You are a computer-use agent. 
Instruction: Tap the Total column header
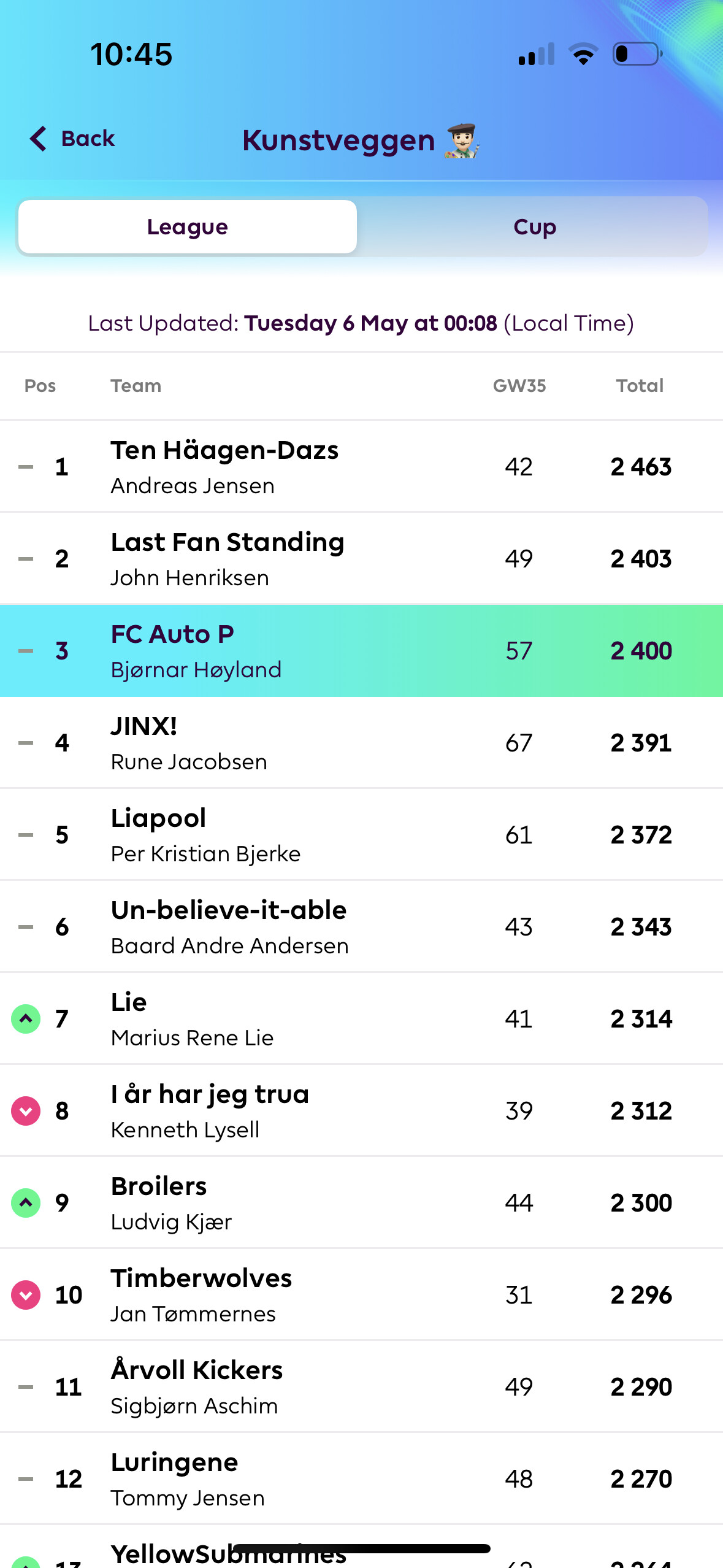pyautogui.click(x=640, y=386)
